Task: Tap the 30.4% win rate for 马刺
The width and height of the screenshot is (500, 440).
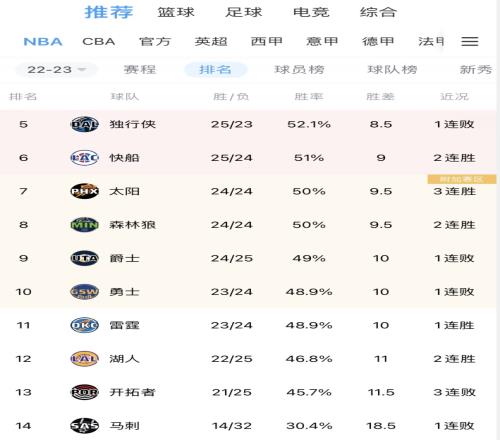Action: click(309, 426)
